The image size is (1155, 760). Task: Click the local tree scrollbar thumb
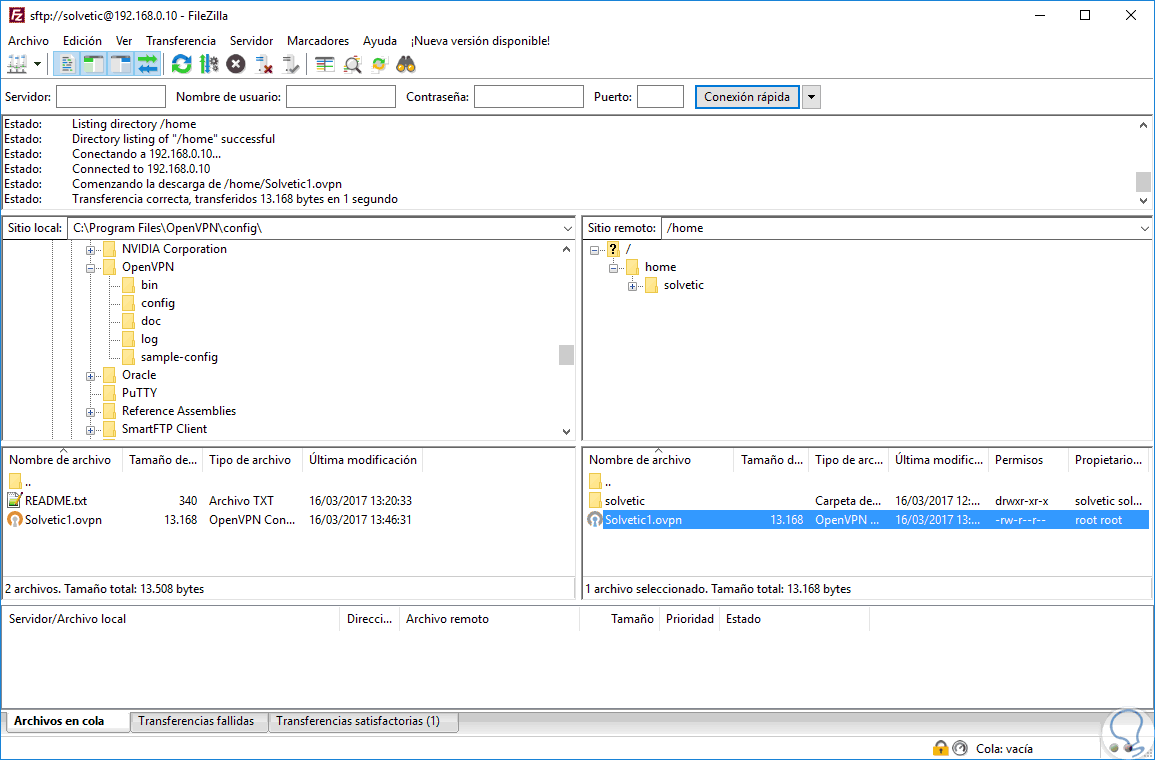[x=566, y=355]
